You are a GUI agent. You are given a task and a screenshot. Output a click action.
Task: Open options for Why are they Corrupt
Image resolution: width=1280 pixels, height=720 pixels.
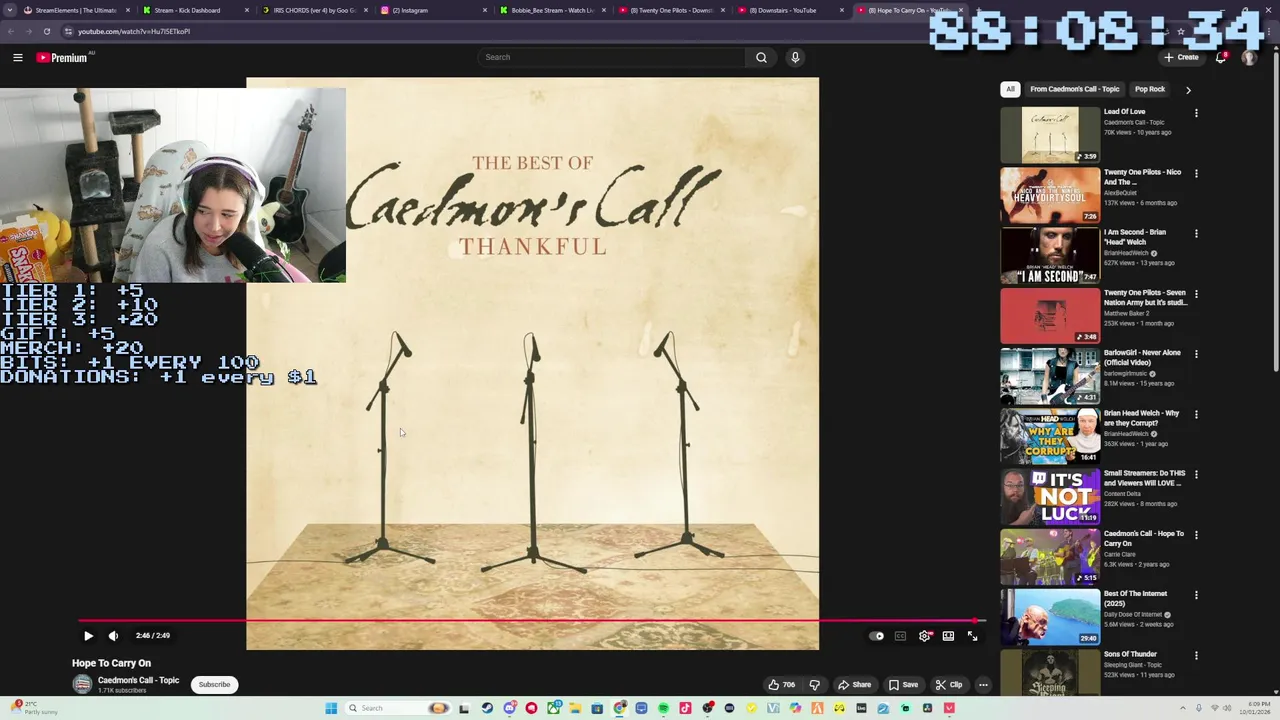pos(1196,414)
